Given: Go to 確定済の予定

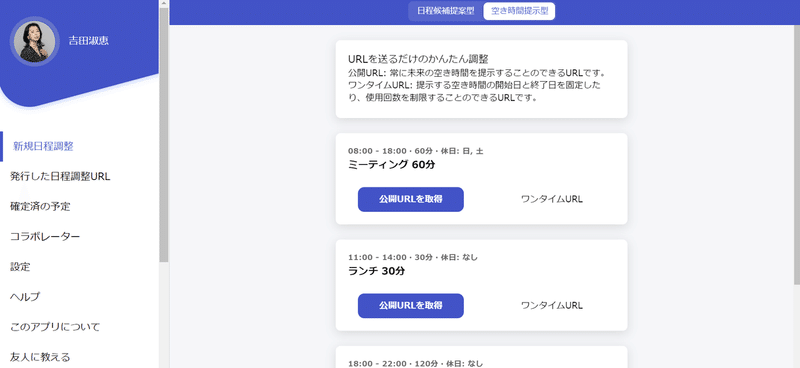Looking at the screenshot, I should 40,207.
